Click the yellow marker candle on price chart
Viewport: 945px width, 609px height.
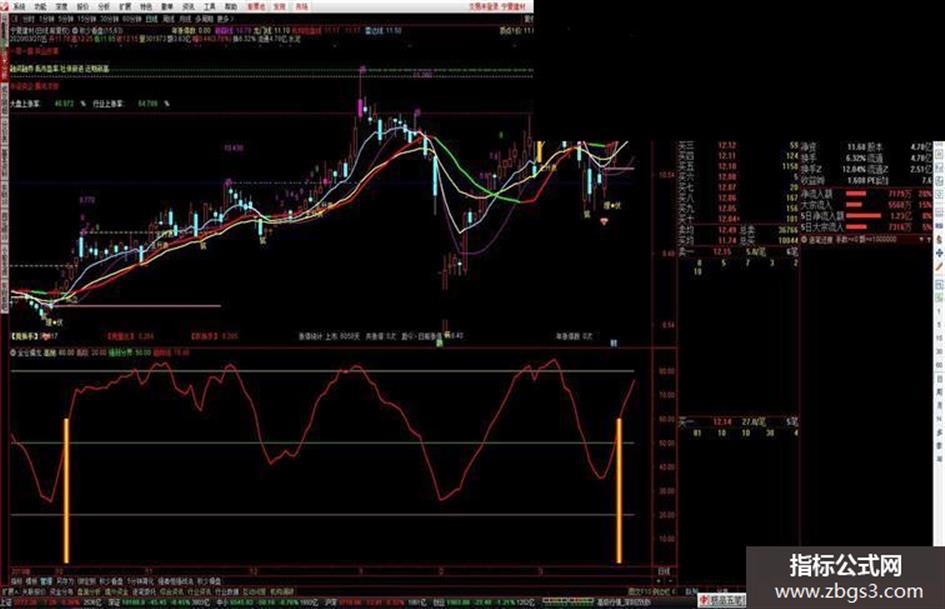pyautogui.click(x=540, y=151)
